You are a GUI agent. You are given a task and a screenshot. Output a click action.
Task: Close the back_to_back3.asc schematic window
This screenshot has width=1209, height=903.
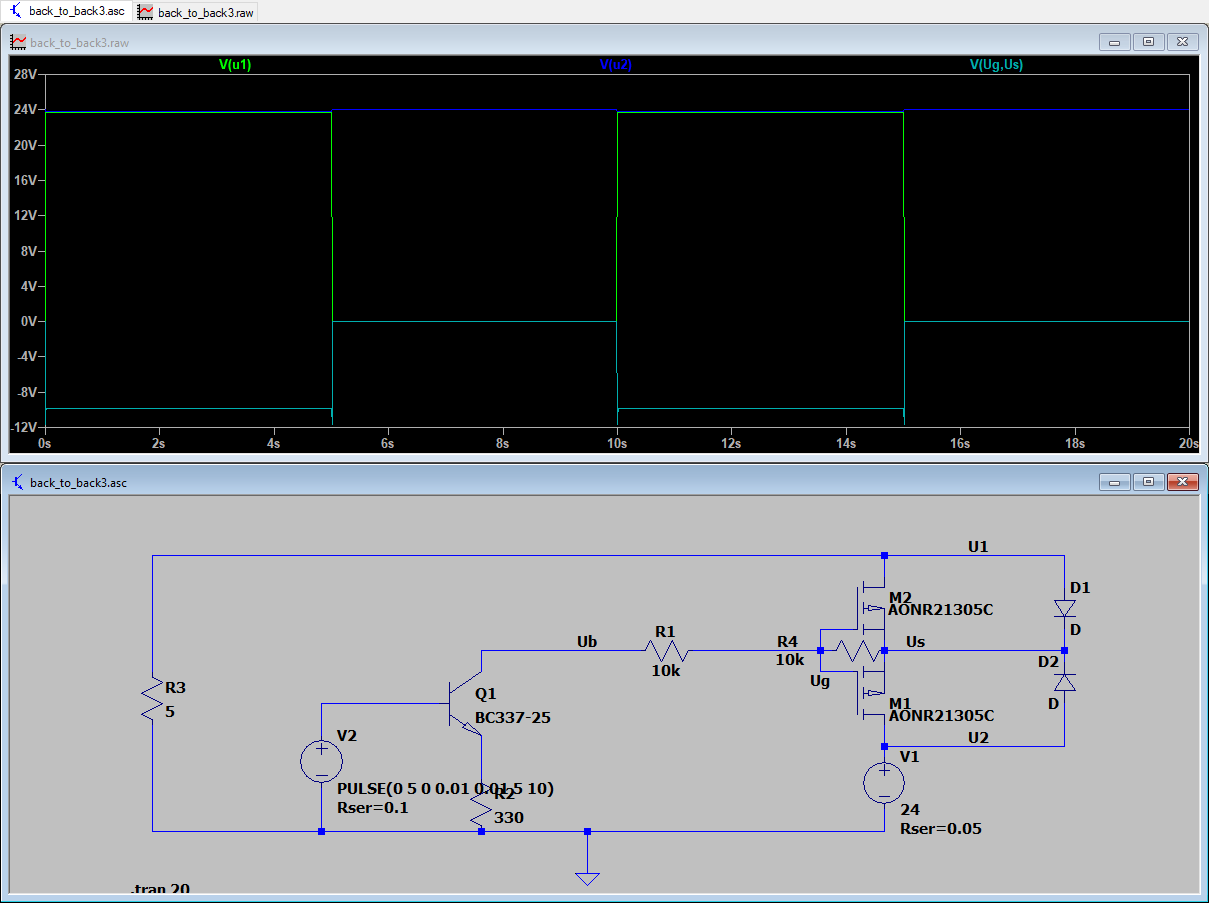coord(1183,482)
